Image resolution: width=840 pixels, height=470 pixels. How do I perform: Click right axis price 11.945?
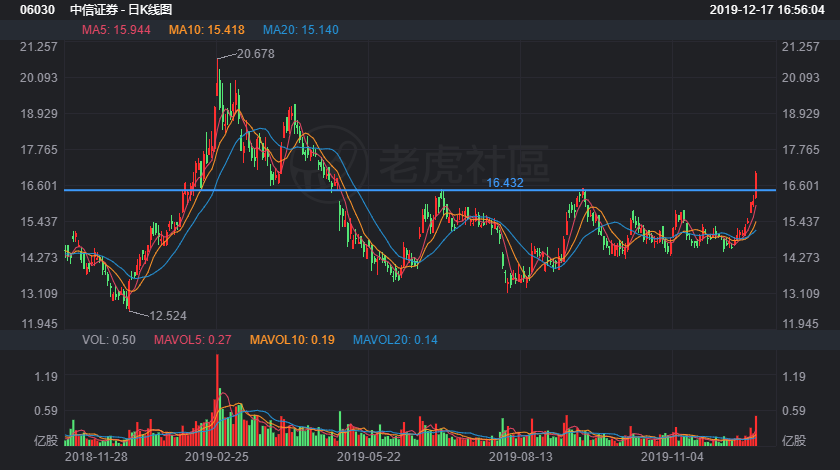pos(800,323)
